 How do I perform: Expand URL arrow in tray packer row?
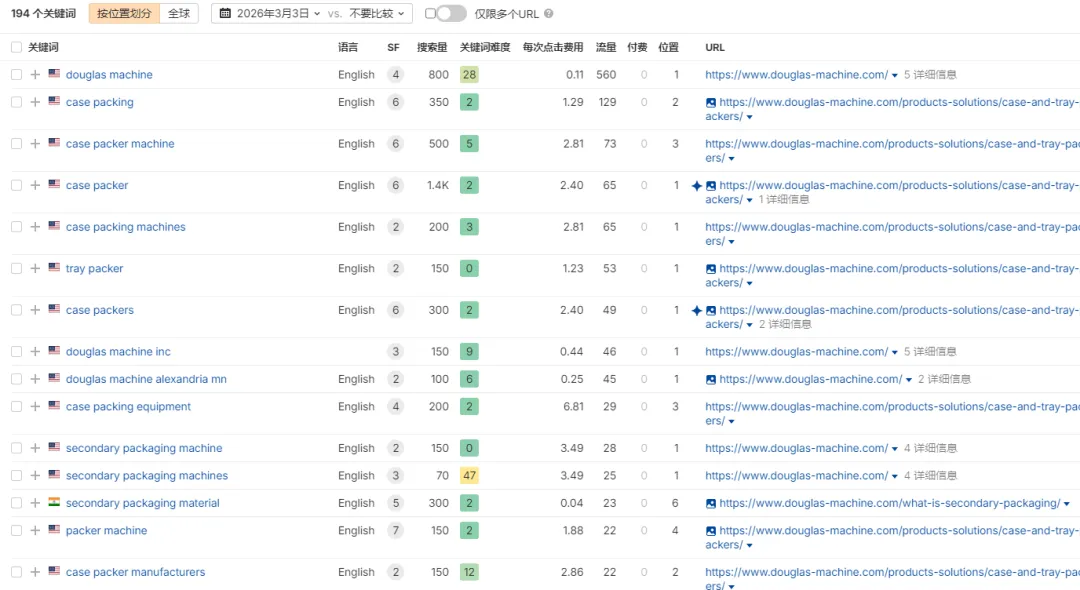[749, 284]
